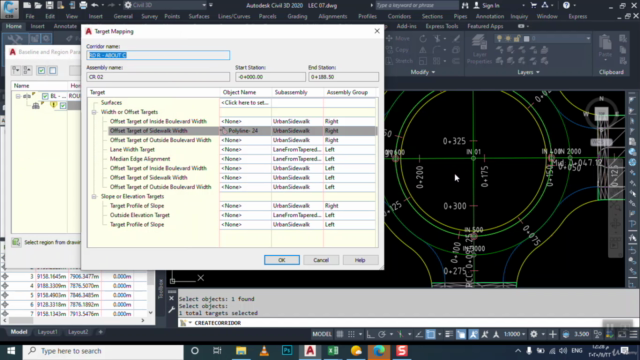The height and width of the screenshot is (360, 640).
Task: Toggle snap mode dots icon in status bar
Action: pyautogui.click(x=351, y=334)
